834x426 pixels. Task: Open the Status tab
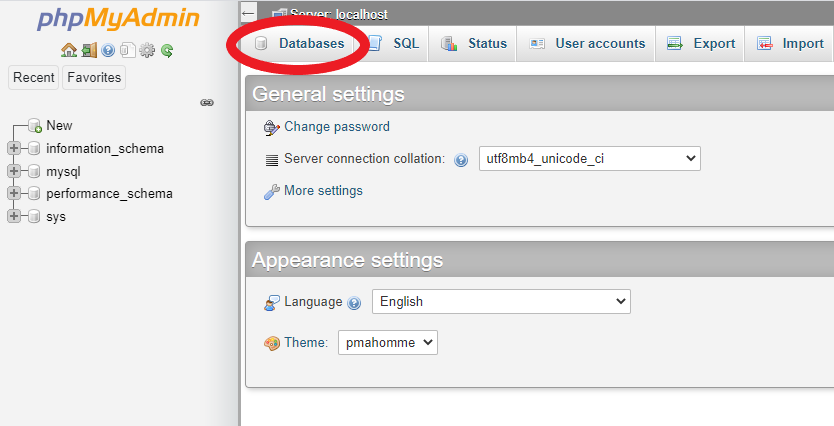(x=473, y=44)
